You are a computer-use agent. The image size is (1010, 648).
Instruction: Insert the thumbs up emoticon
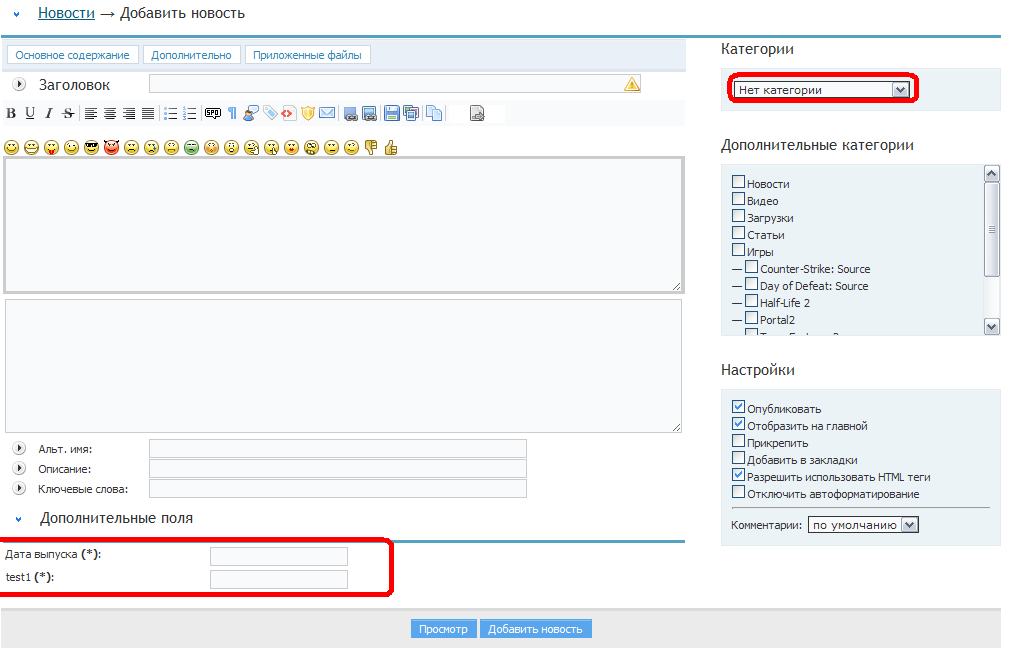(391, 148)
